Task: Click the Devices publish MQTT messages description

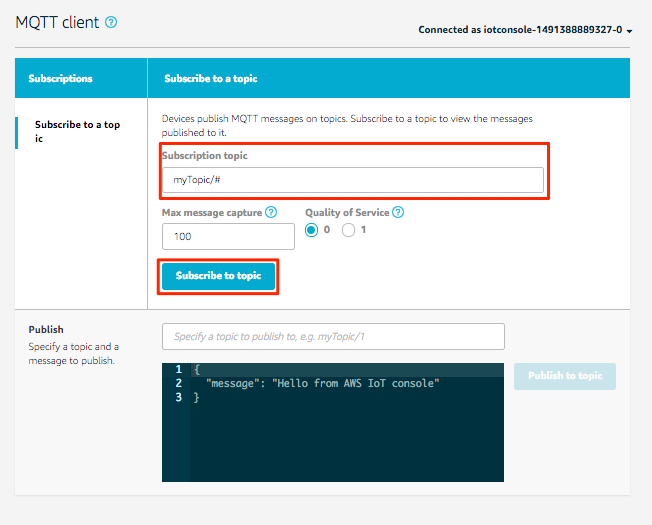Action: 347,126
